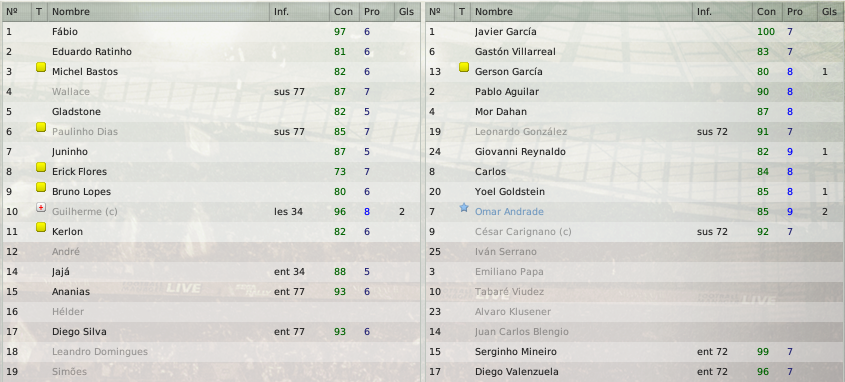The height and width of the screenshot is (382, 845).
Task: Click Javier García's player name
Action: (x=505, y=32)
